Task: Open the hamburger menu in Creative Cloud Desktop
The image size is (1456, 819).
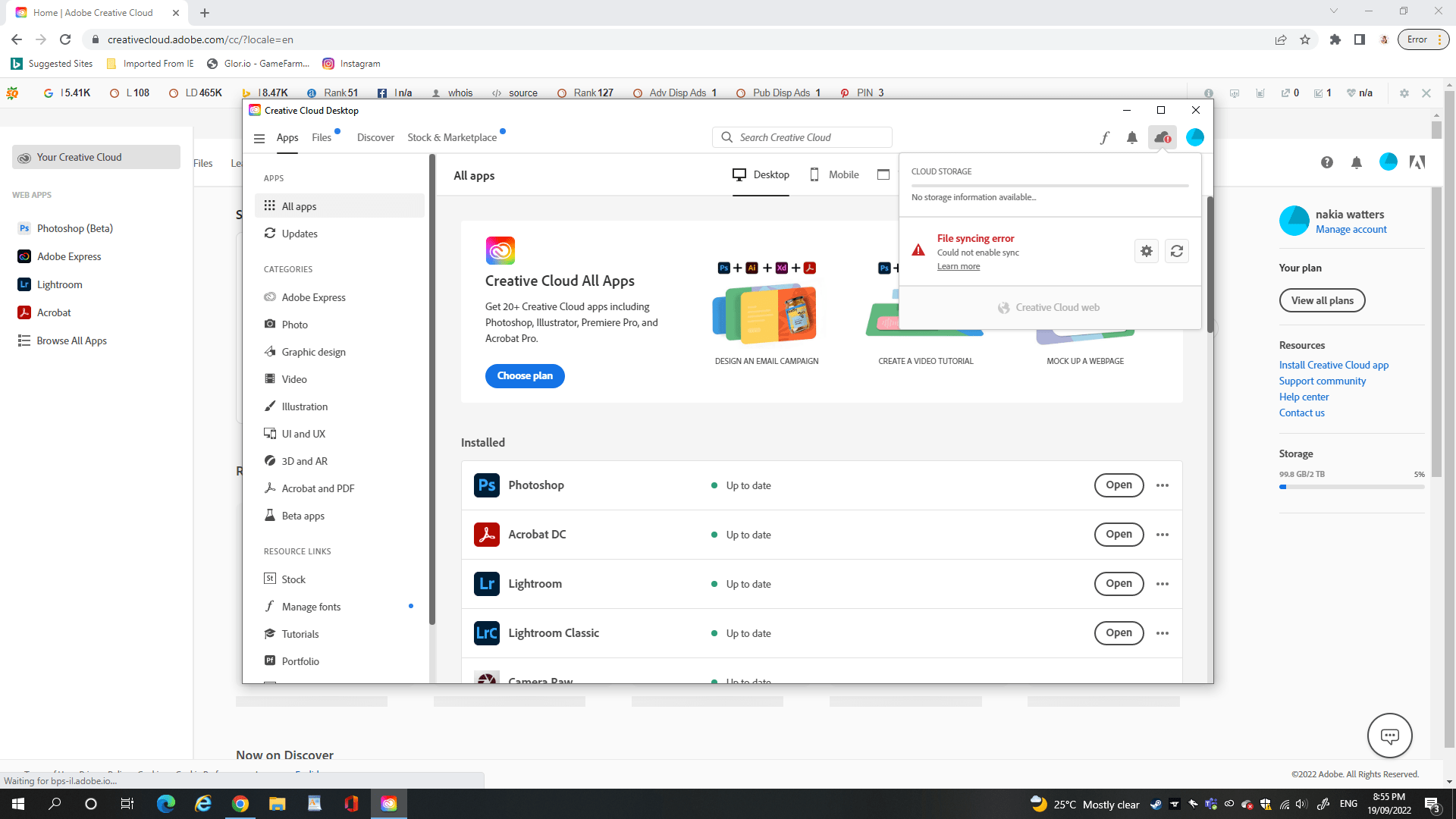Action: (x=259, y=138)
